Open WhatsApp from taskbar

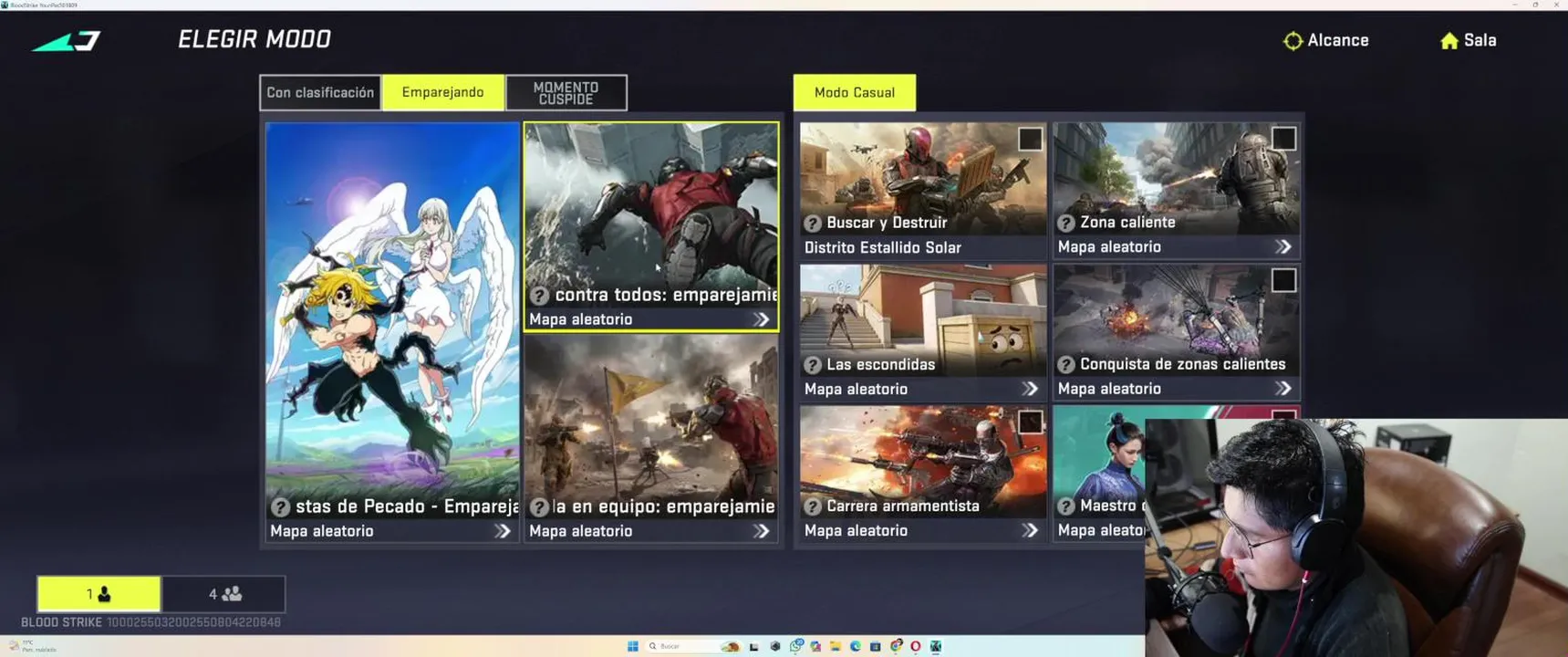pyautogui.click(x=796, y=646)
